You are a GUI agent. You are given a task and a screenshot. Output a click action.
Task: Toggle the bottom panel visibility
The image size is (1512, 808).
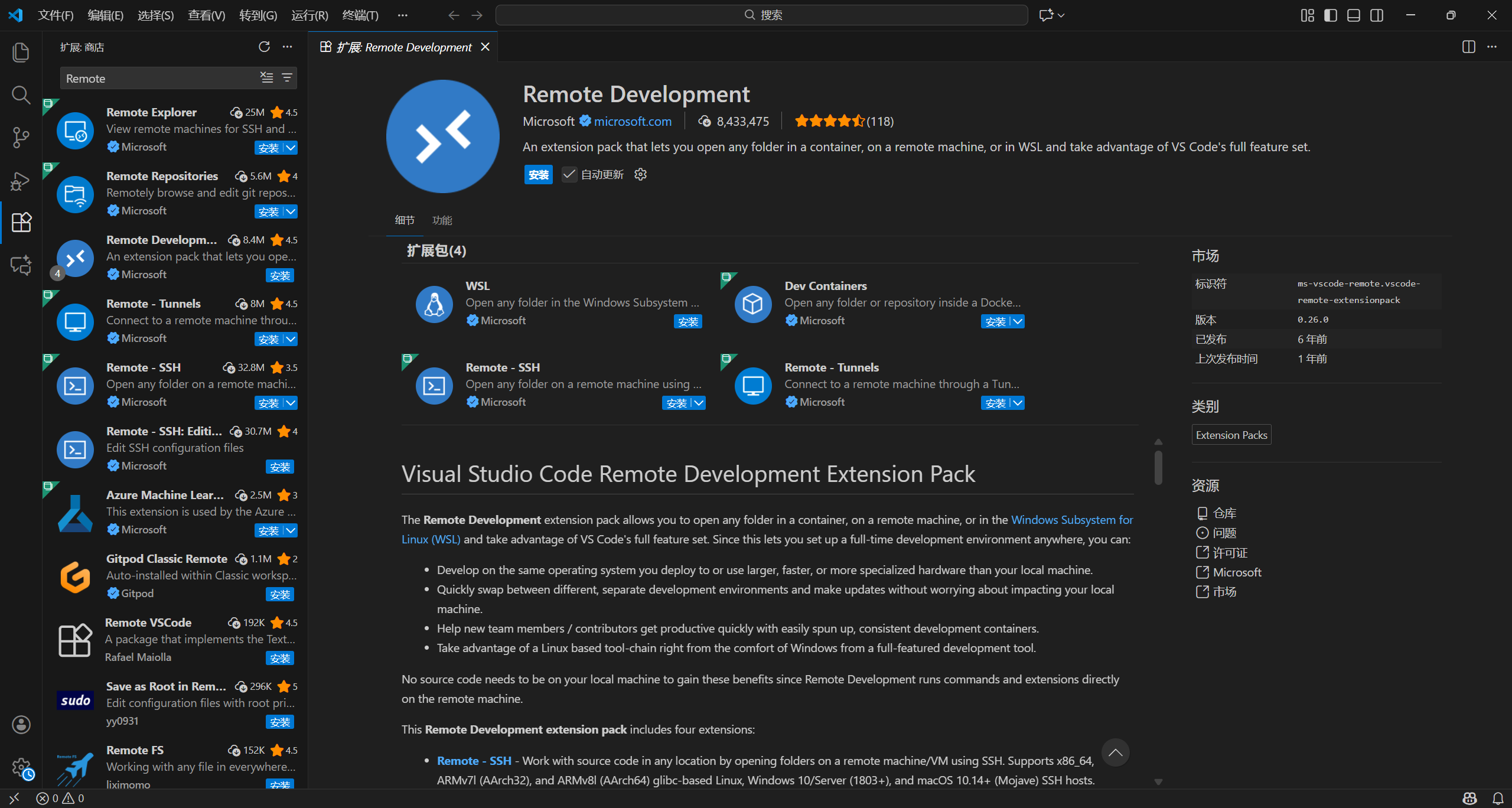coord(1354,15)
